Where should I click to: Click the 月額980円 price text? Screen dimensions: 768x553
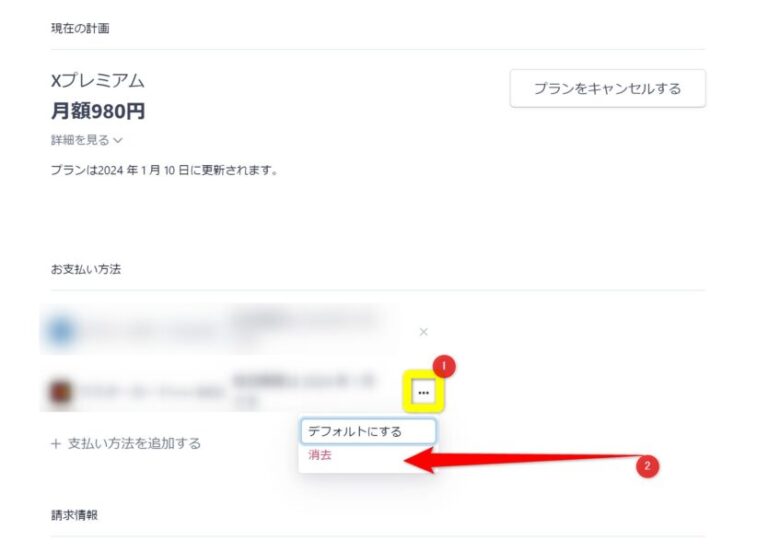click(98, 111)
